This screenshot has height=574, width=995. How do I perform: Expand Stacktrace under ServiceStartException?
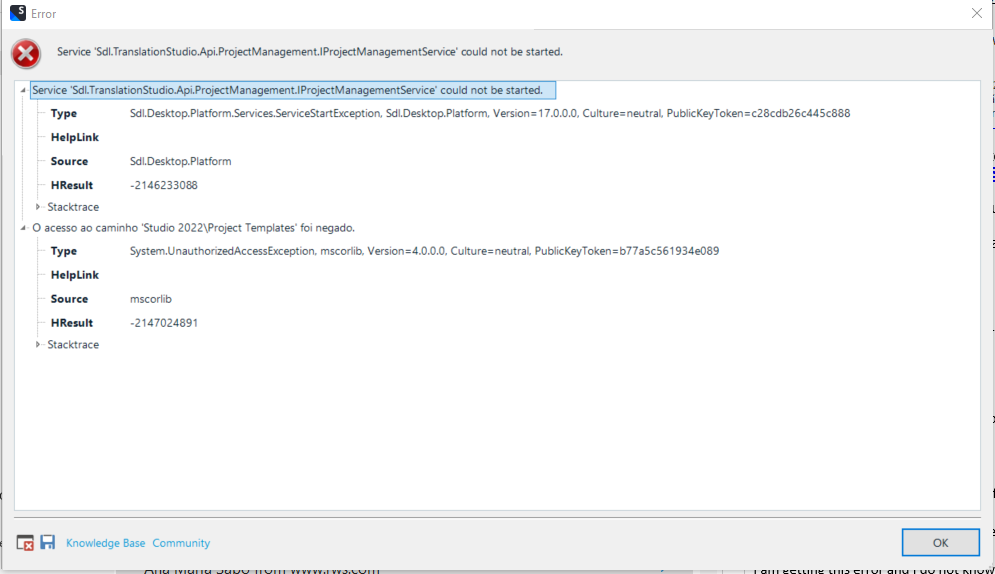coord(38,207)
